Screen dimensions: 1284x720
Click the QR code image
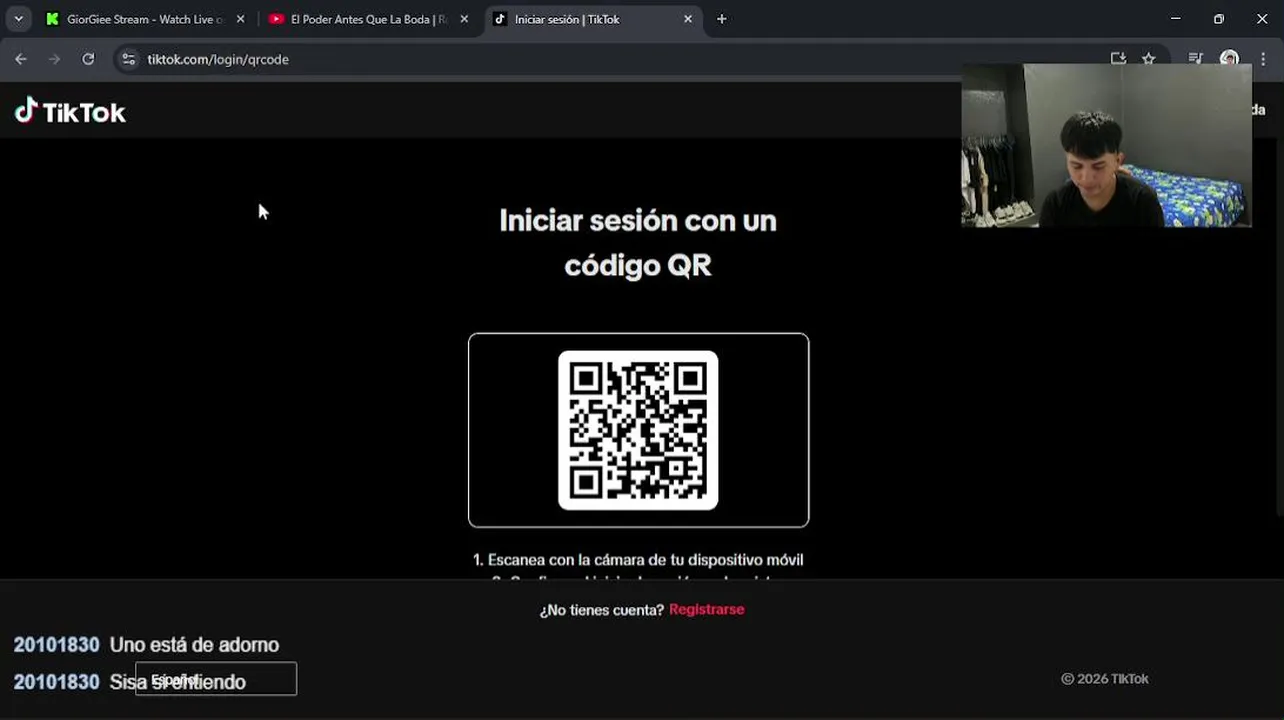point(638,430)
